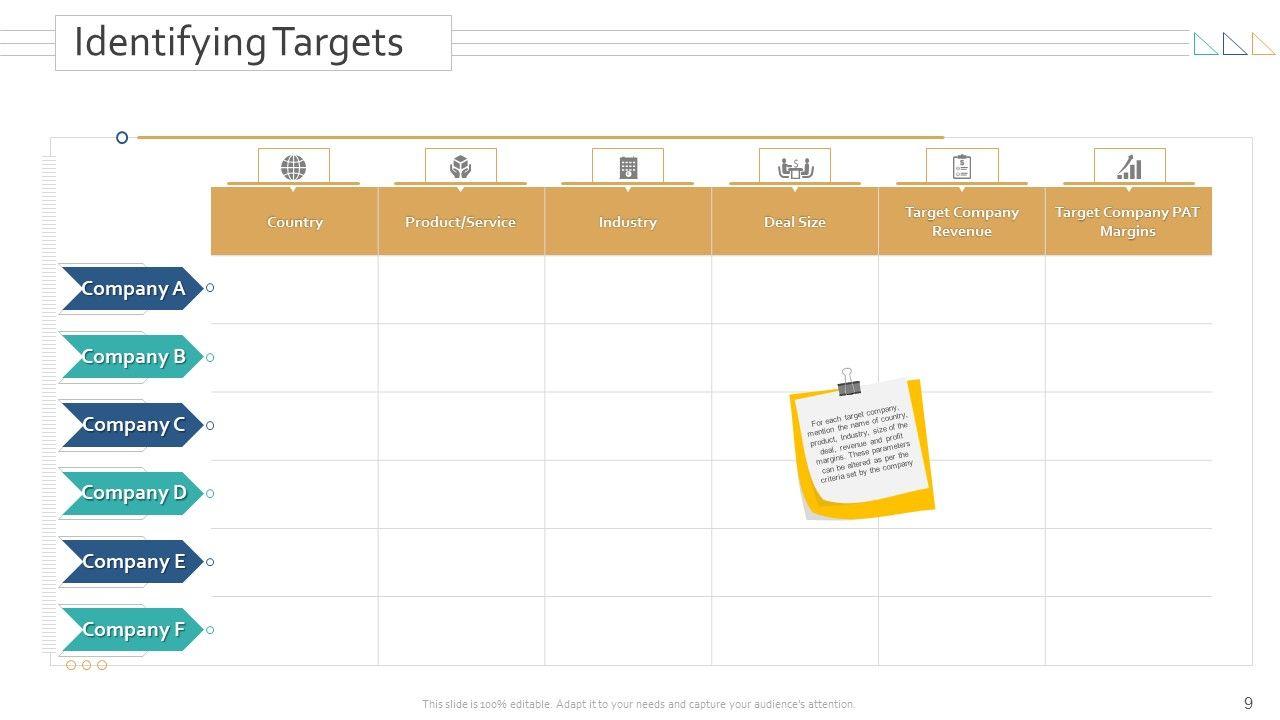Screen dimensions: 1280x720
Task: Click the Country column header
Action: (x=294, y=221)
